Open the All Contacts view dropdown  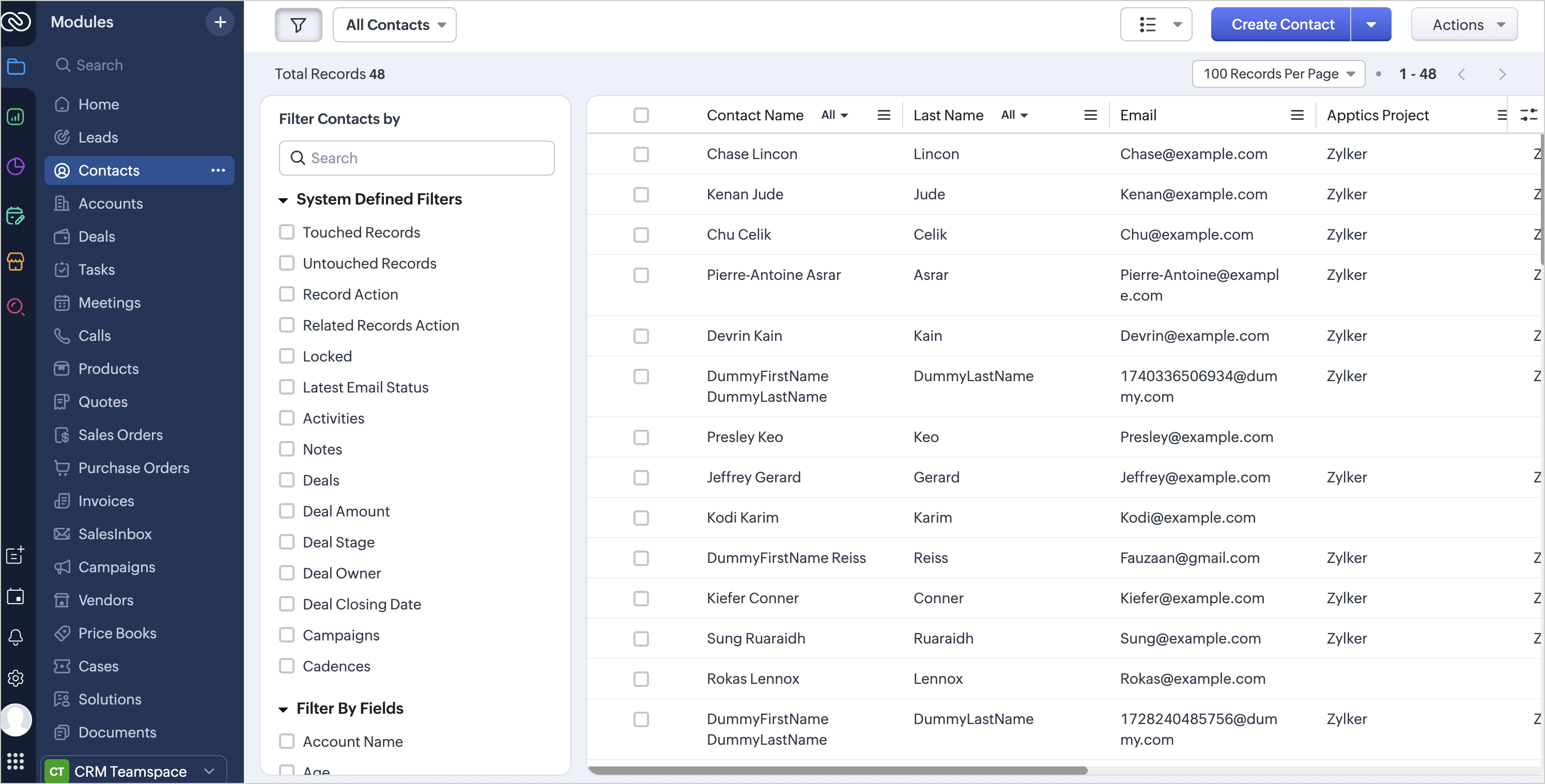click(x=395, y=25)
